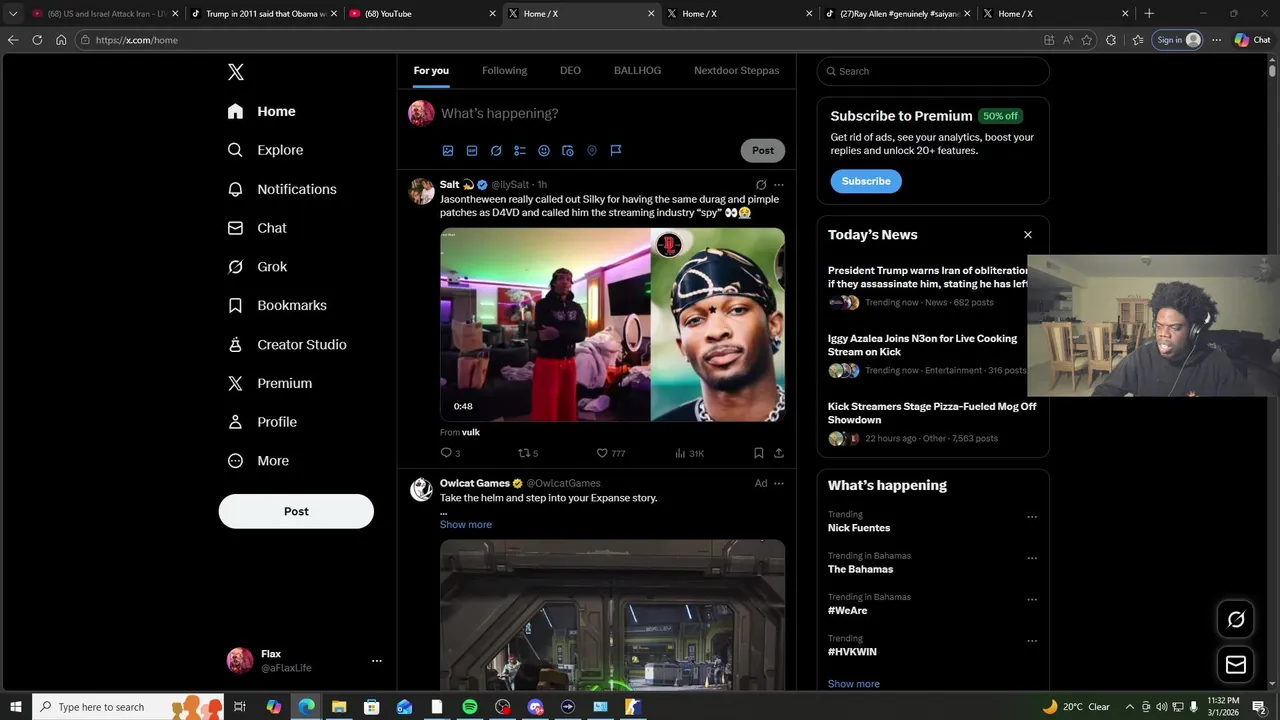Switch to the Nextdoor Steppas tab
1280x720 pixels.
736,71
